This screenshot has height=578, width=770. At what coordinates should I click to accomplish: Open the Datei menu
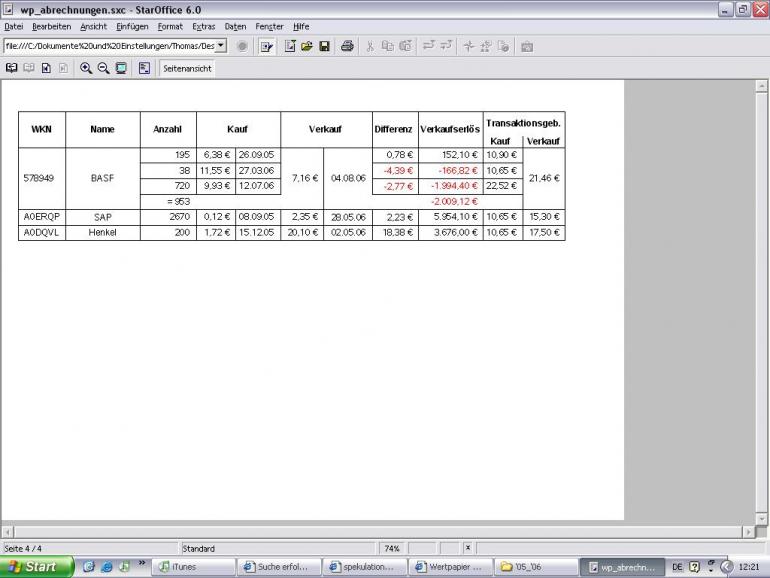pyautogui.click(x=14, y=27)
